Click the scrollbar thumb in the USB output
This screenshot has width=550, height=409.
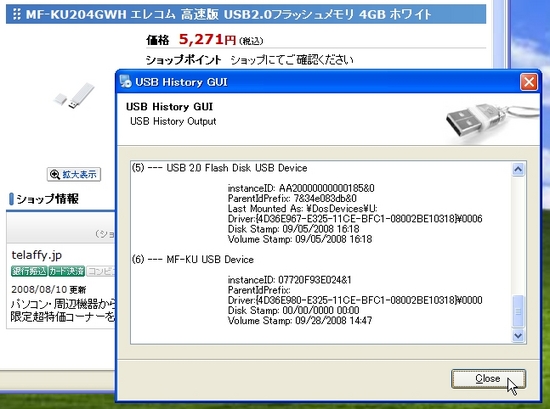[518, 311]
